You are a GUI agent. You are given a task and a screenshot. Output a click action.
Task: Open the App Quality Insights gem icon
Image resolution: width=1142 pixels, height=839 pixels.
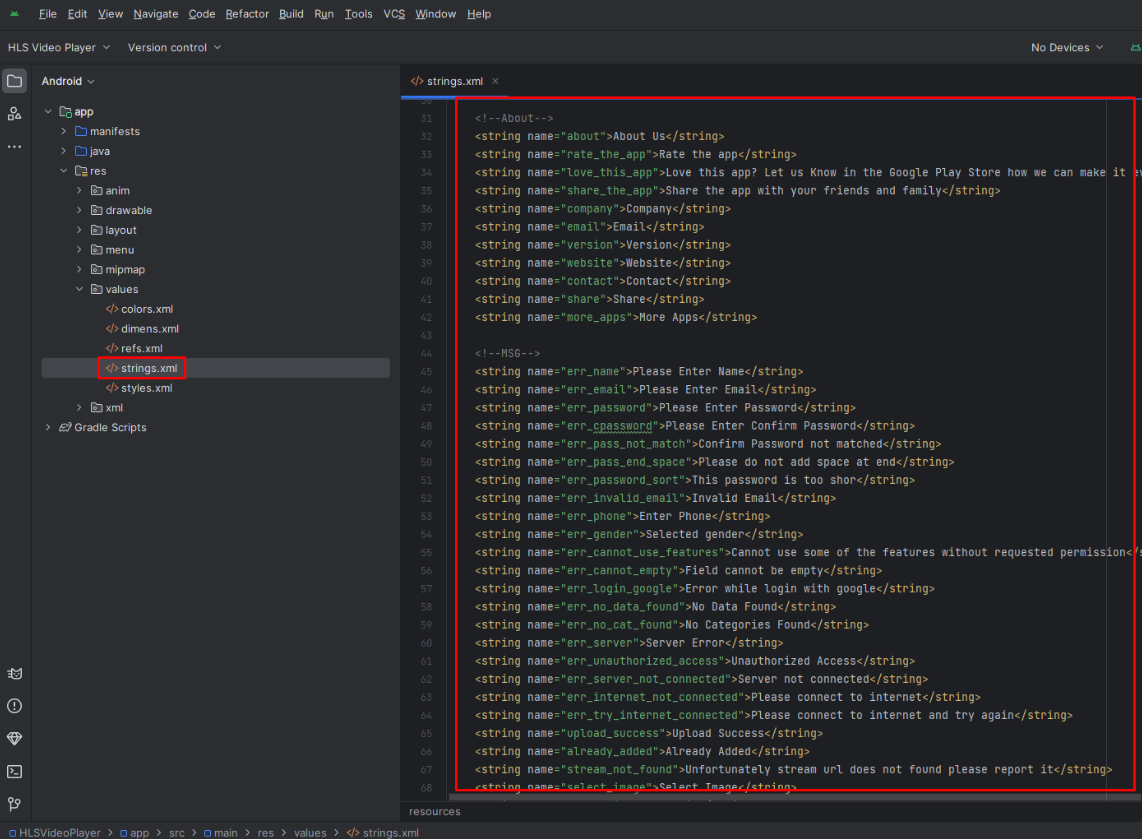(15, 738)
